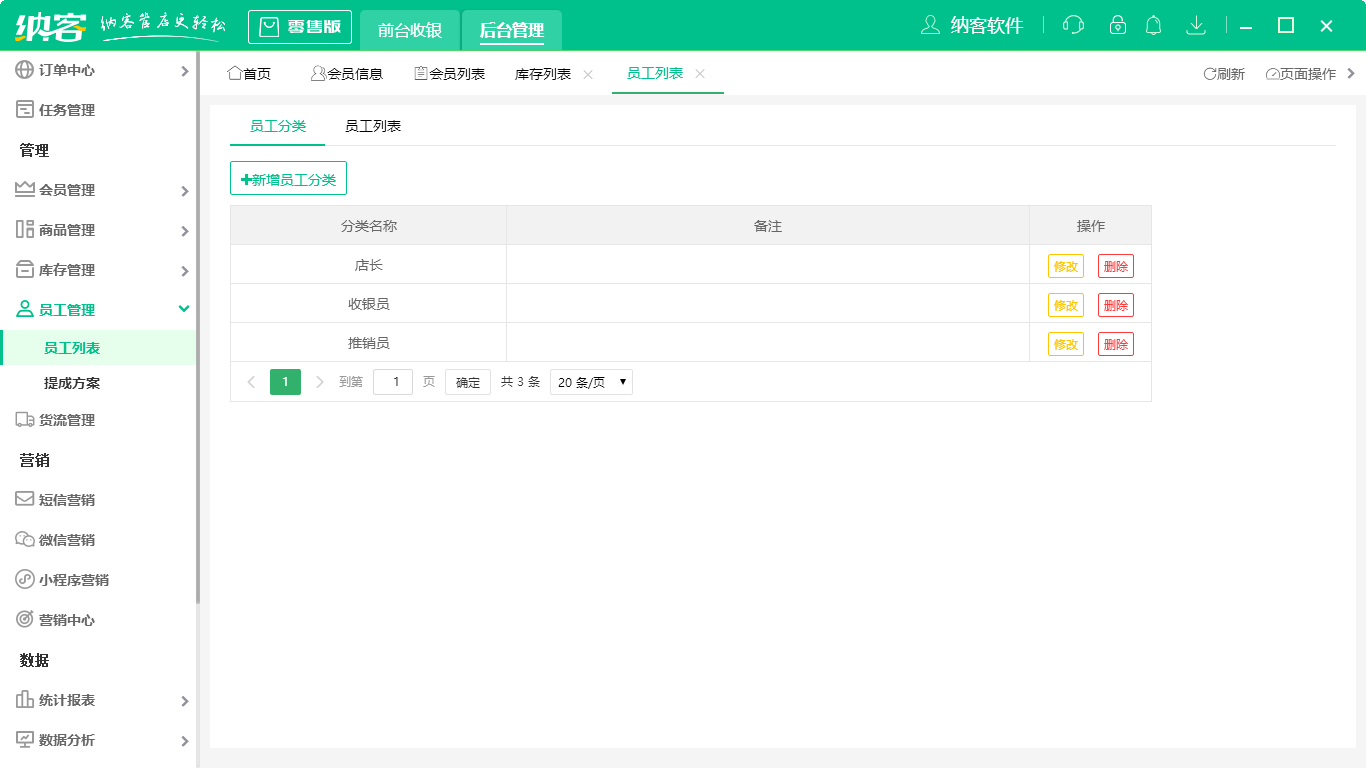The height and width of the screenshot is (768, 1366).
Task: Switch to the 员工列表 inner tab
Action: [370, 126]
